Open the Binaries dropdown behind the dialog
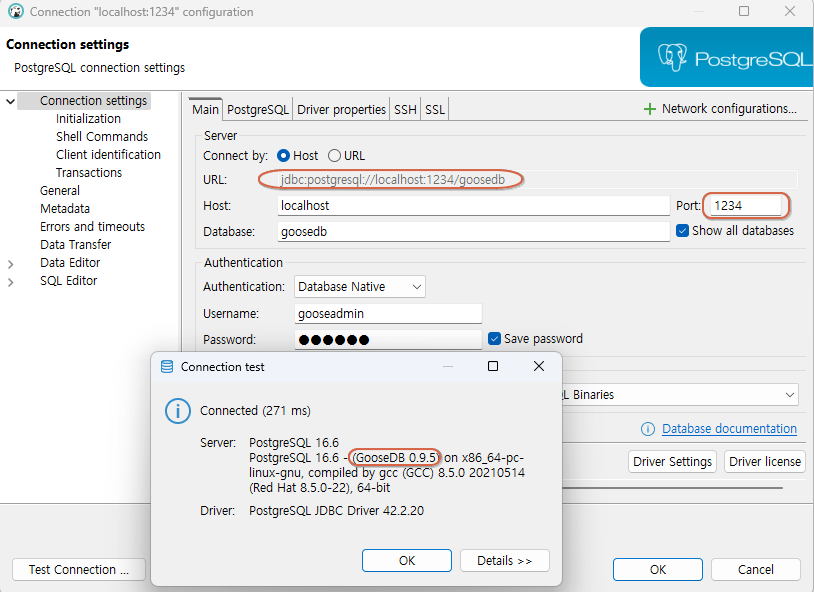814x592 pixels. (680, 395)
